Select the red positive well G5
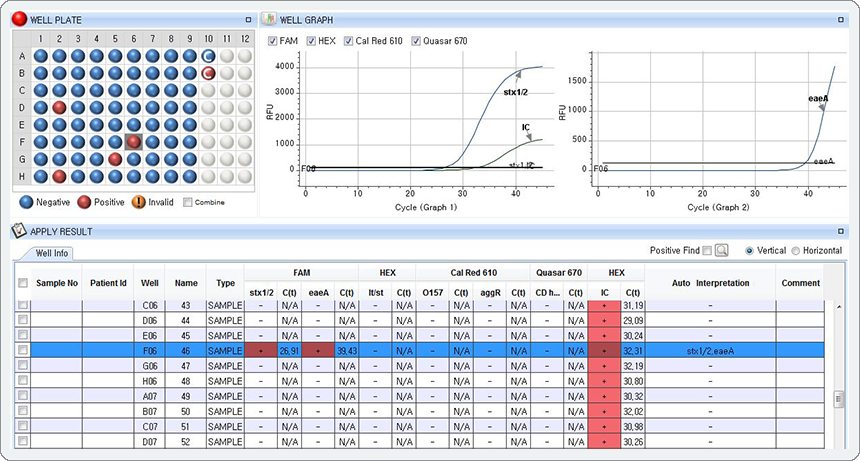860x461 pixels. pyautogui.click(x=115, y=159)
